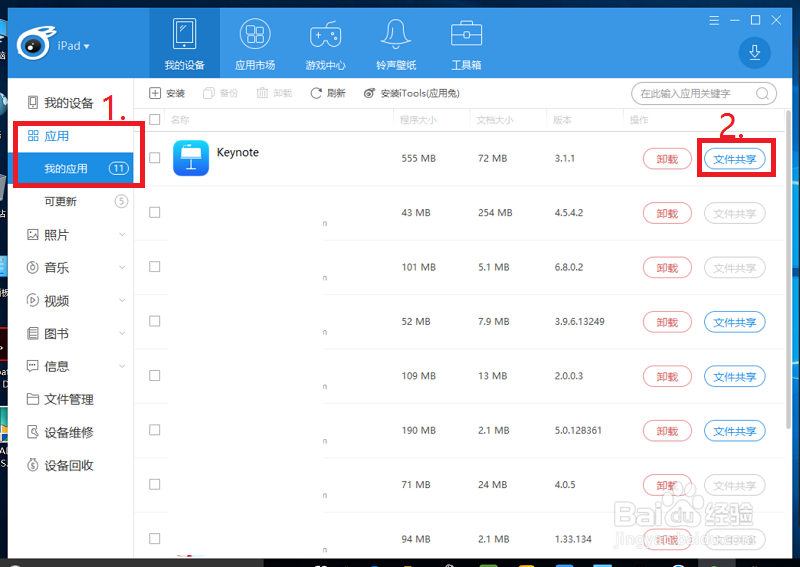
Task: Uninstall Keynote with its 卸载 button
Action: click(x=667, y=159)
